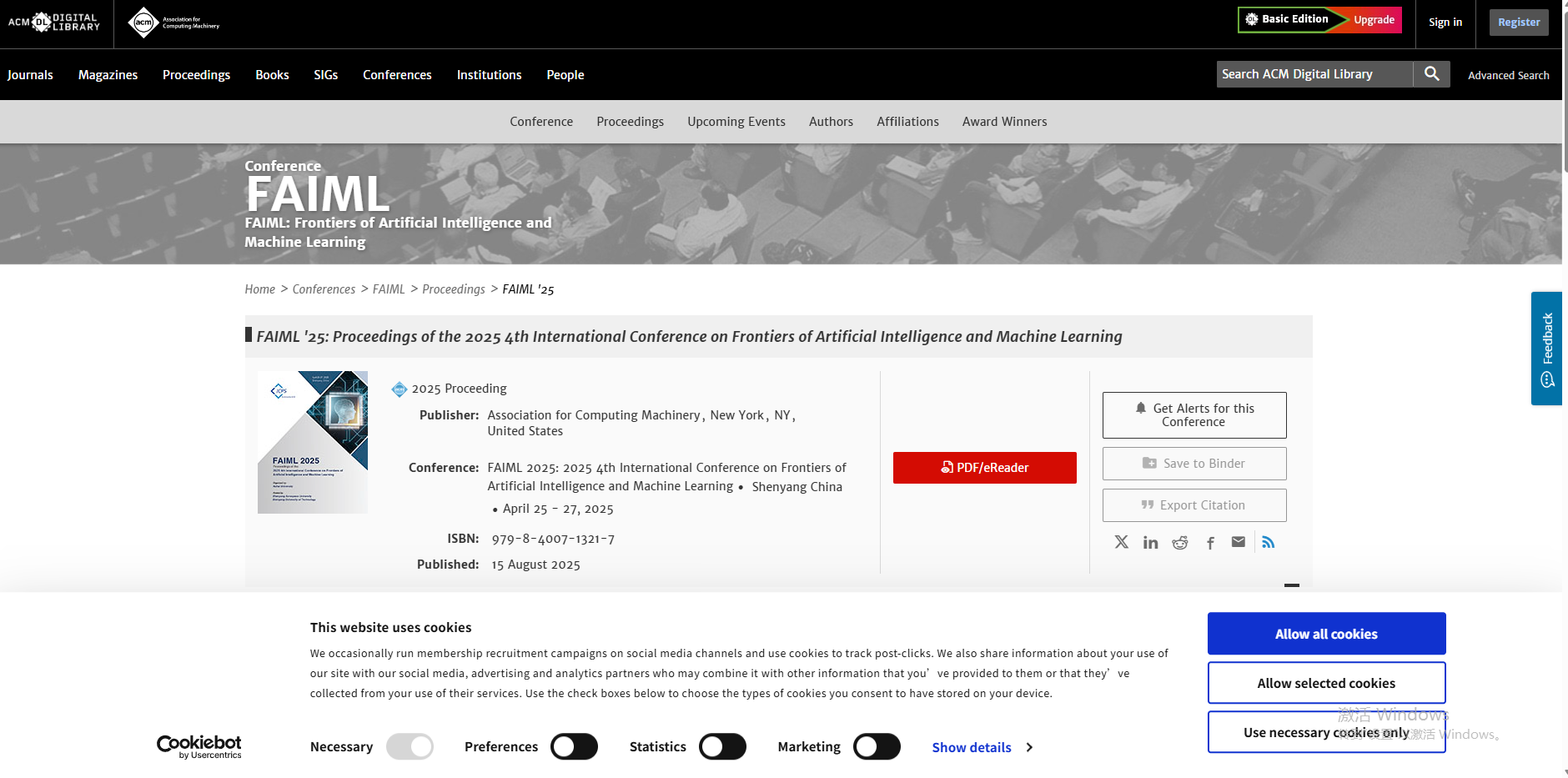Image resolution: width=1568 pixels, height=778 pixels.
Task: Toggle Marketing cookies switch
Action: click(x=877, y=746)
